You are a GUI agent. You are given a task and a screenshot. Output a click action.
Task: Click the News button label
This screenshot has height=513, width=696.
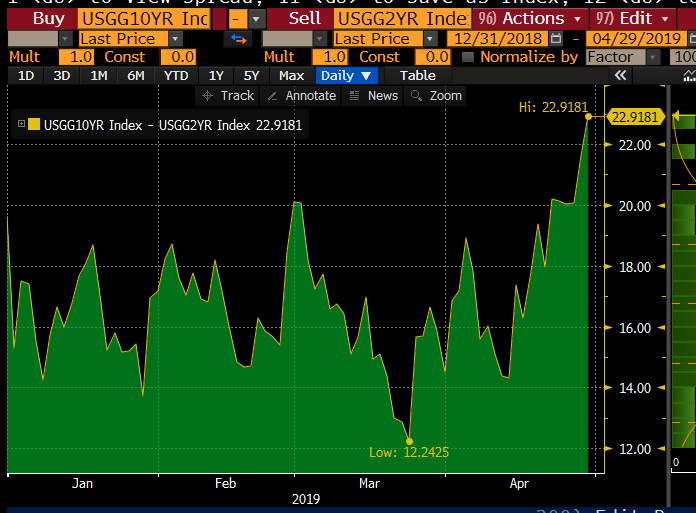coord(383,96)
